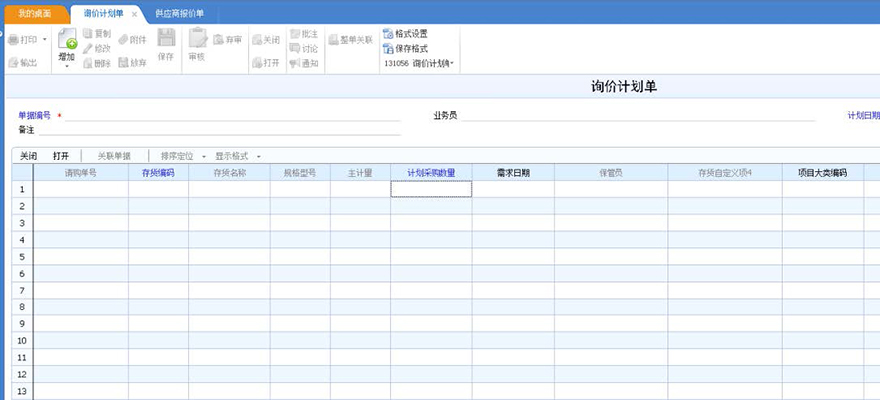Click the 打印 (Print) toolbar icon
This screenshot has height=400, width=880.
pos(13,40)
